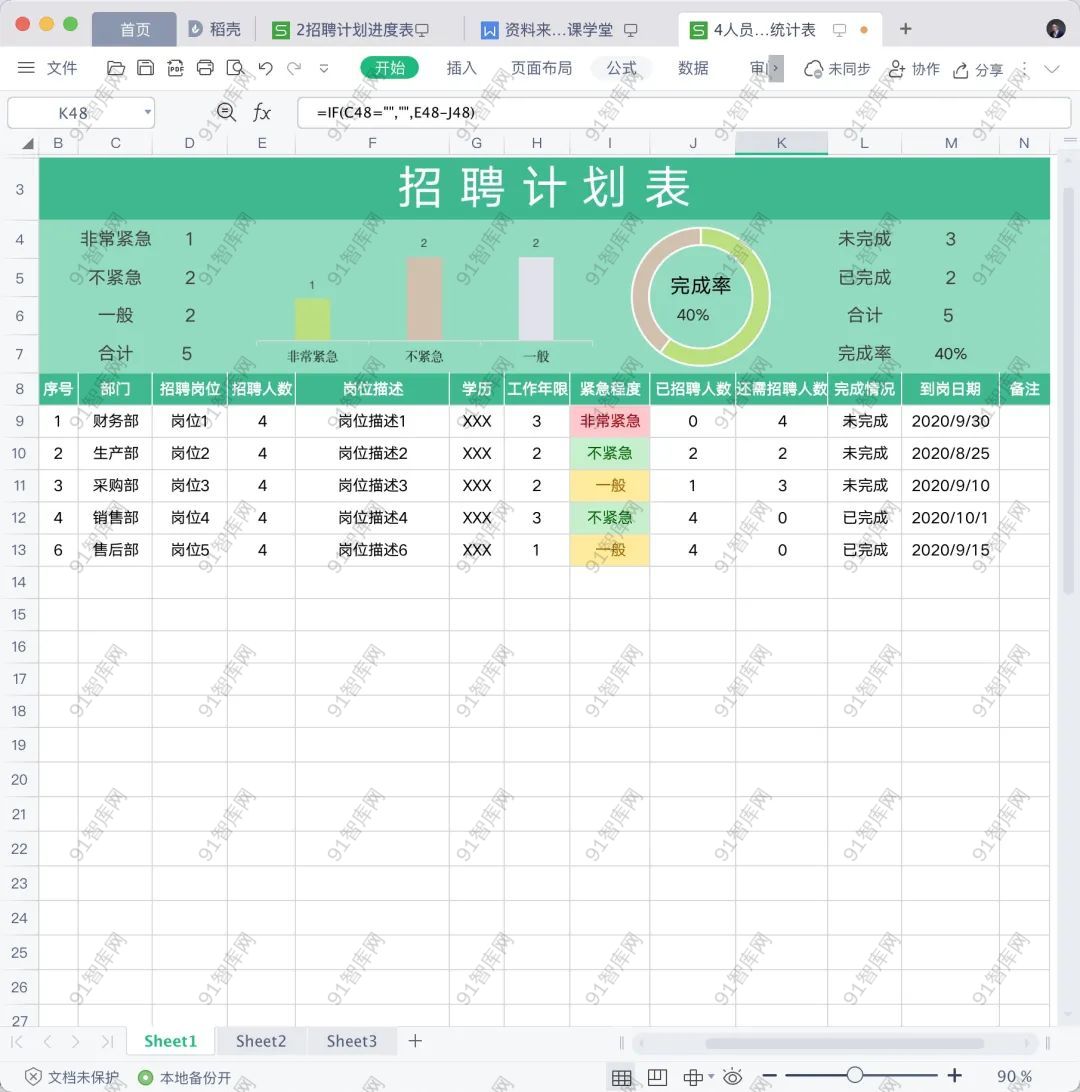The image size is (1080, 1092).
Task: Open the Name Box dropdown arrow
Action: 148,112
